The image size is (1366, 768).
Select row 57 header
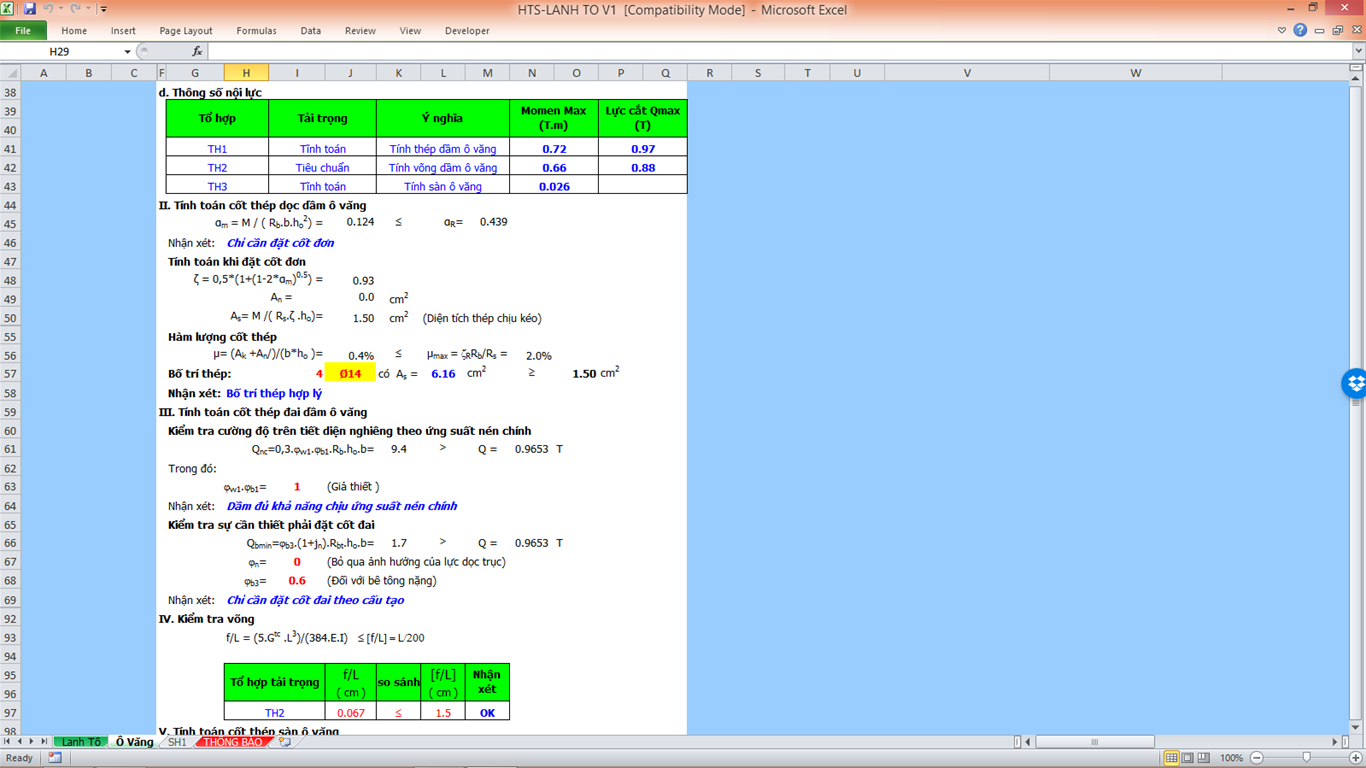coord(10,374)
